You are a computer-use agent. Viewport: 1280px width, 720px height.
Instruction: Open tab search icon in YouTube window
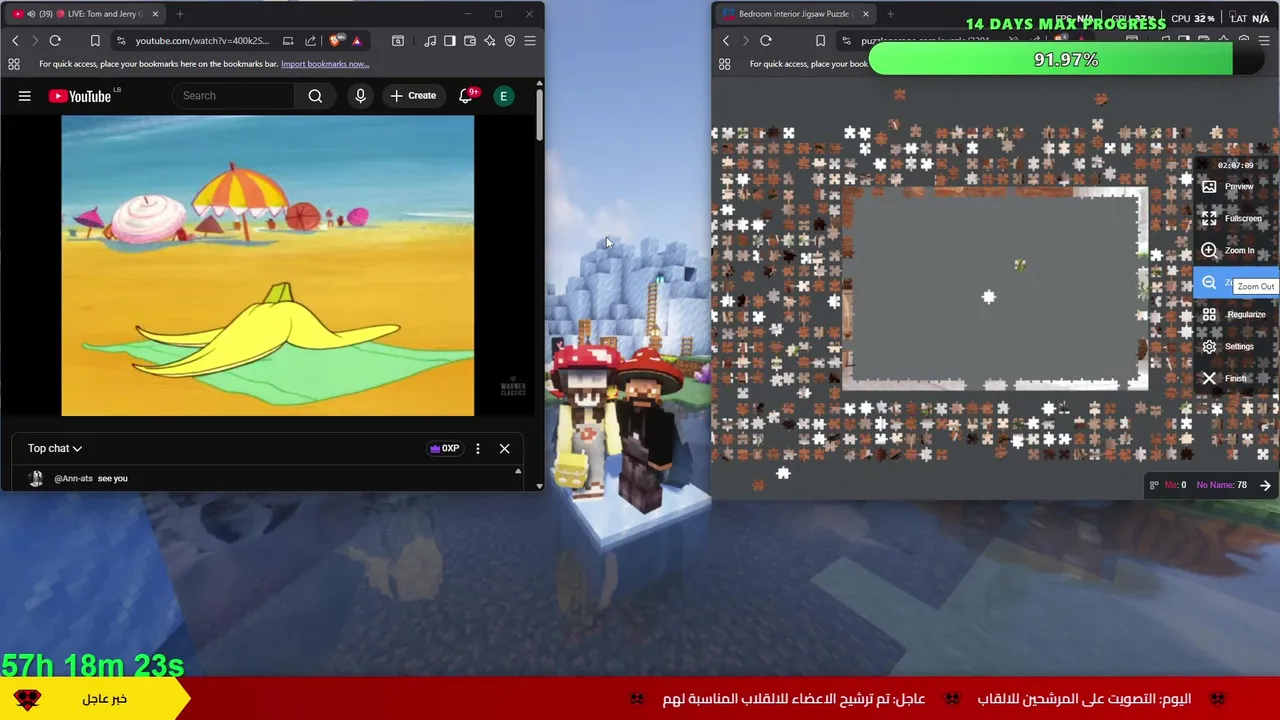[x=398, y=41]
